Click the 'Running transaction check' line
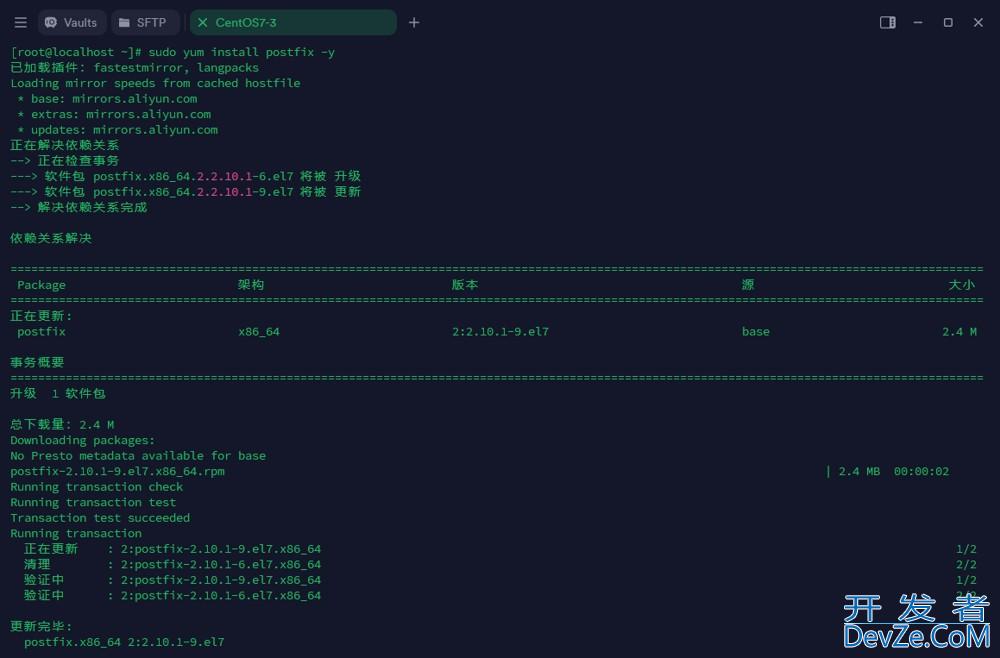This screenshot has height=658, width=1000. click(x=97, y=487)
